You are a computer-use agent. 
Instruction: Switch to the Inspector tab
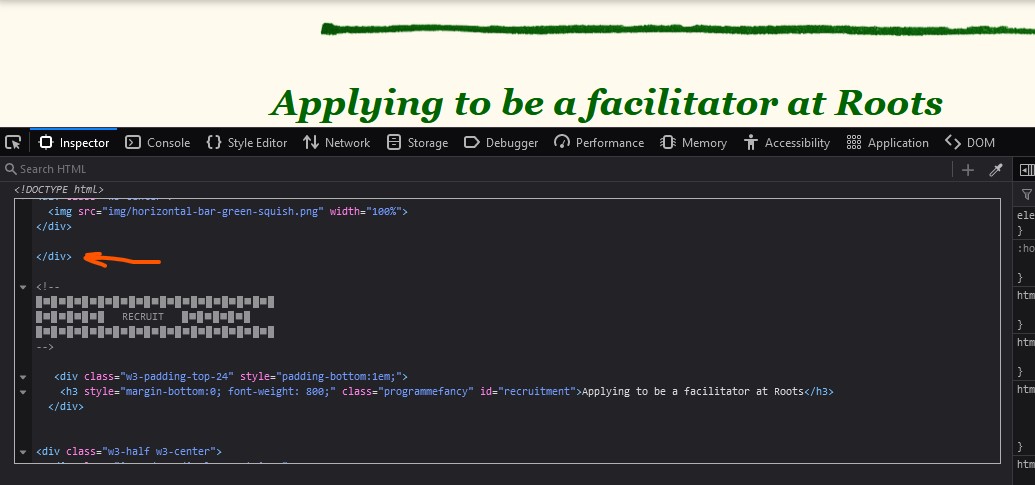[73, 143]
